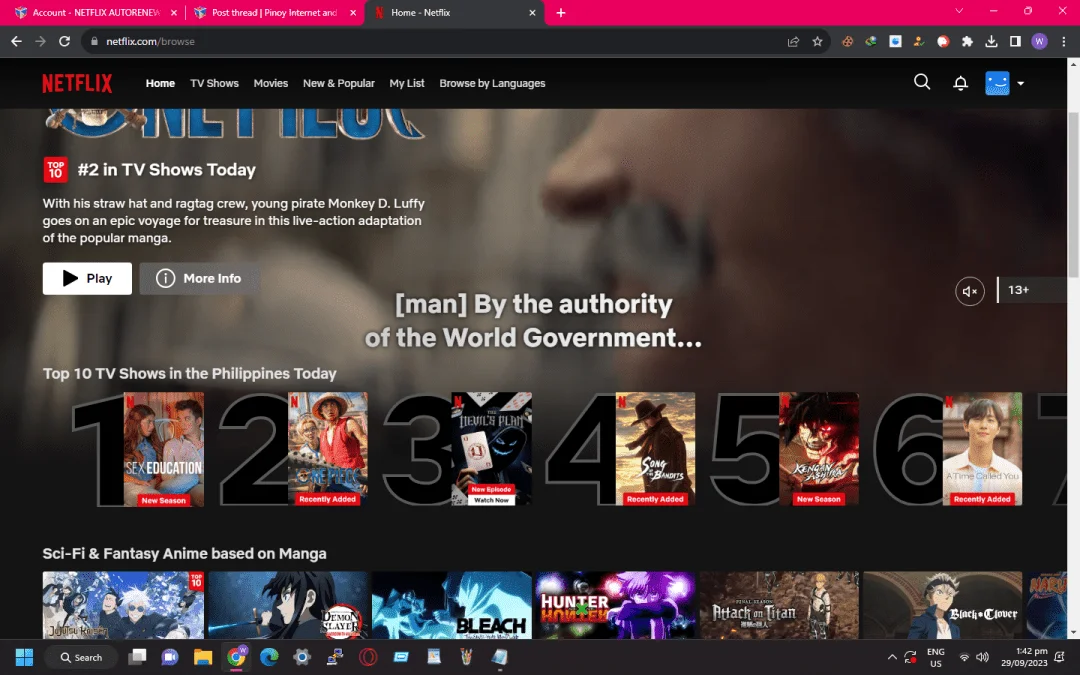This screenshot has width=1080, height=675.
Task: Open the Movies menu
Action: click(x=271, y=83)
